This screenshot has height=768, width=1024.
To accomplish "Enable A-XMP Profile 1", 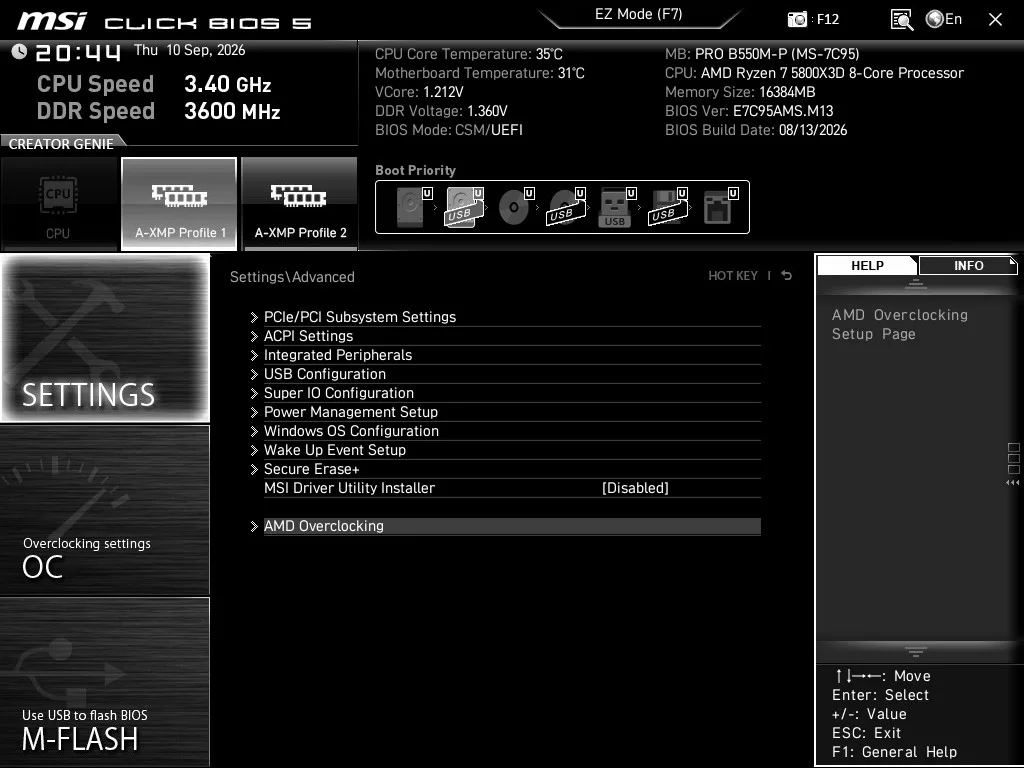I will [x=180, y=204].
